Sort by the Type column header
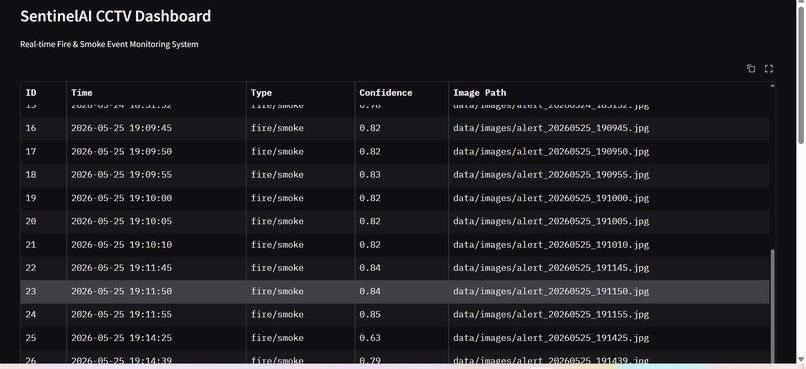The image size is (806, 369). pos(301,93)
